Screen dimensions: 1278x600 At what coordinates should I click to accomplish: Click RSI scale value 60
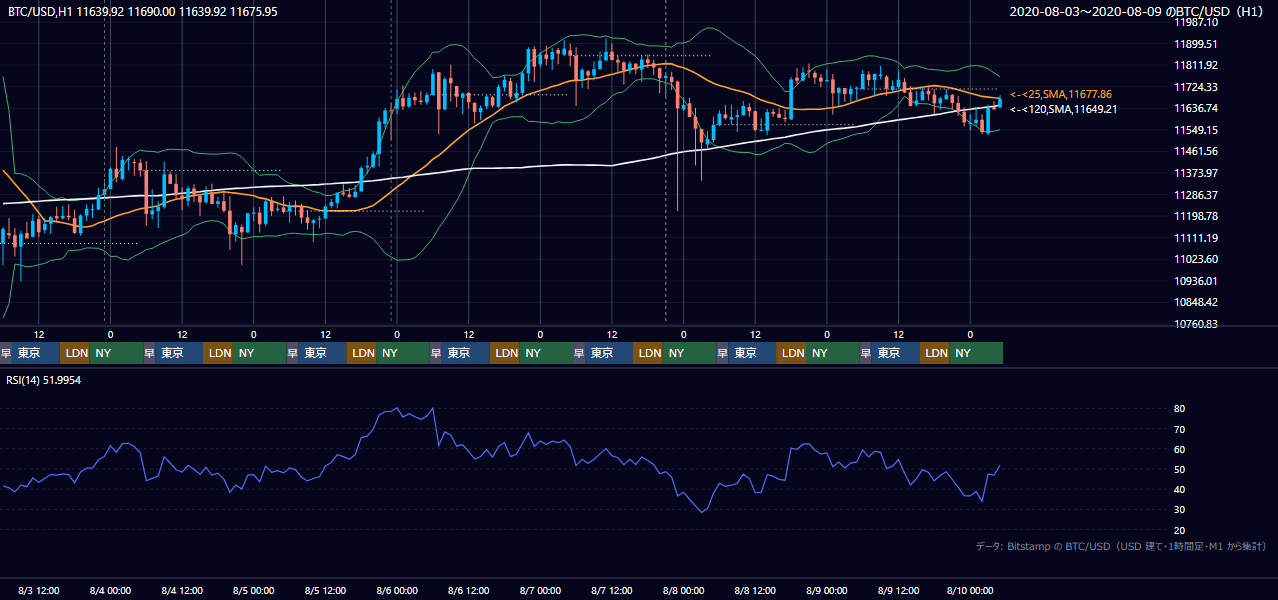pos(1180,449)
